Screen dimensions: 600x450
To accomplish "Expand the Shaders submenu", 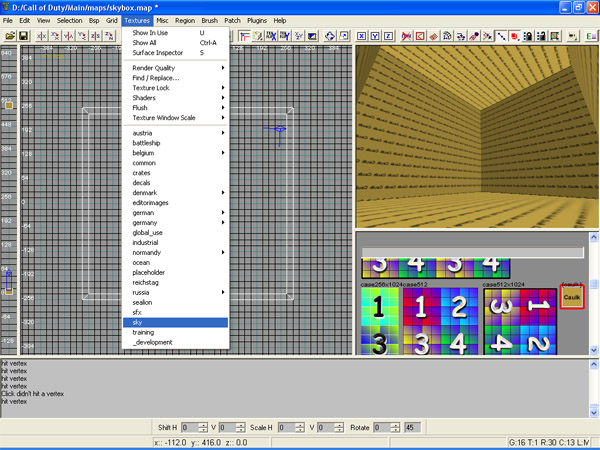I will [176, 98].
